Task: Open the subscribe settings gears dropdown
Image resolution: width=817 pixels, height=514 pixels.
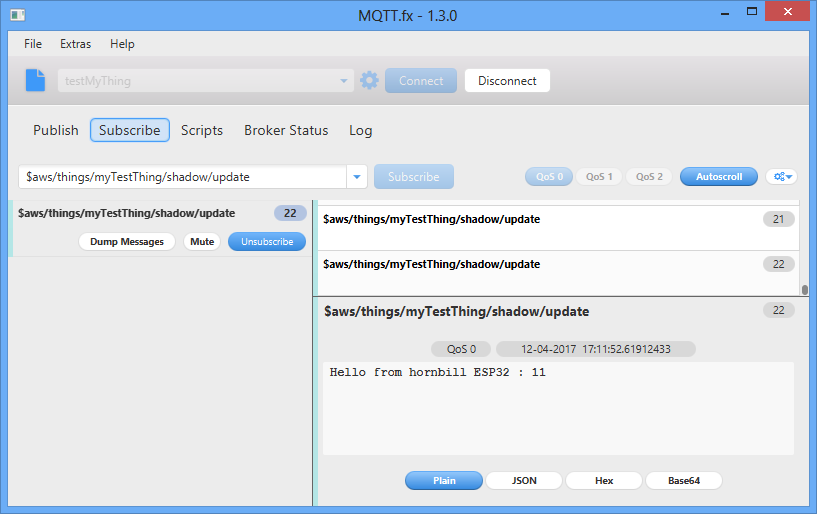Action: (x=781, y=177)
